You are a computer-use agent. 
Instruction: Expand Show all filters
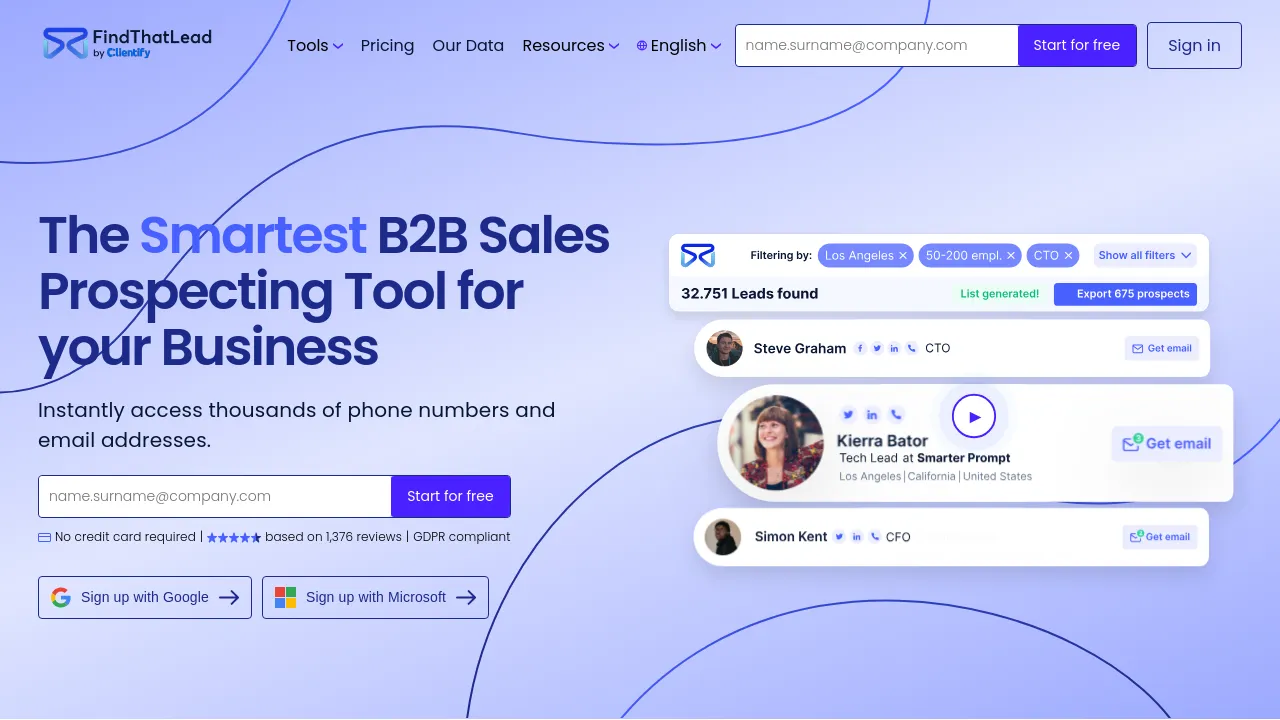pyautogui.click(x=1145, y=256)
